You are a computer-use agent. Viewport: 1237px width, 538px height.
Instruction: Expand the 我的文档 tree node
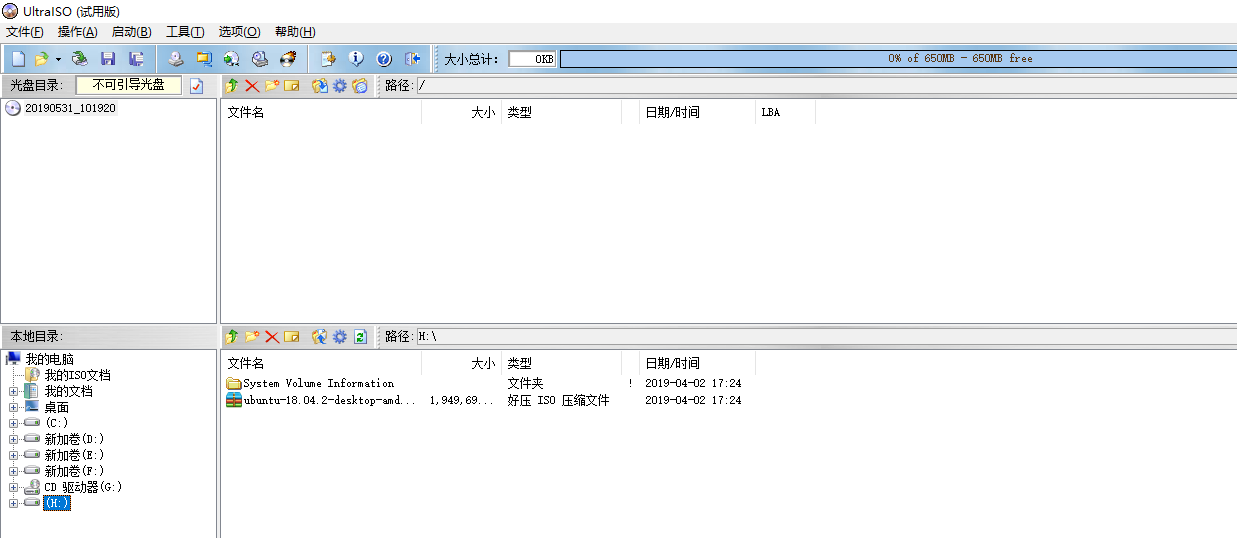[13, 392]
